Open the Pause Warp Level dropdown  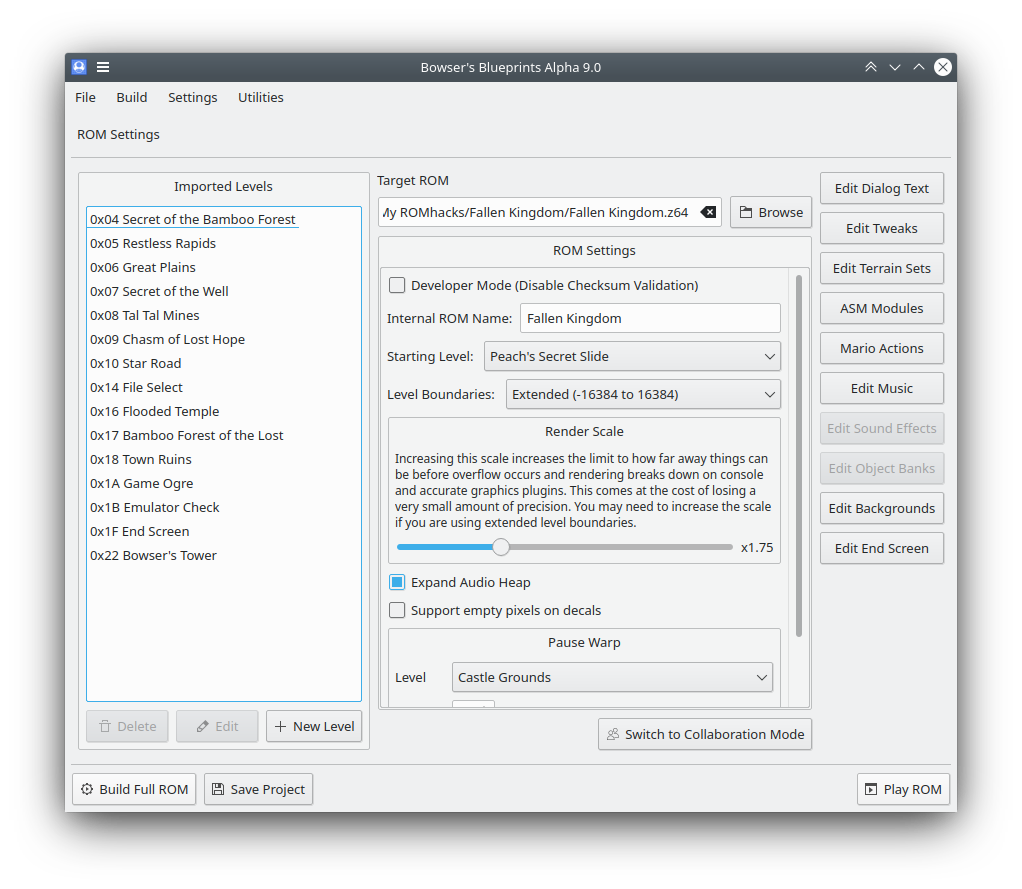612,677
